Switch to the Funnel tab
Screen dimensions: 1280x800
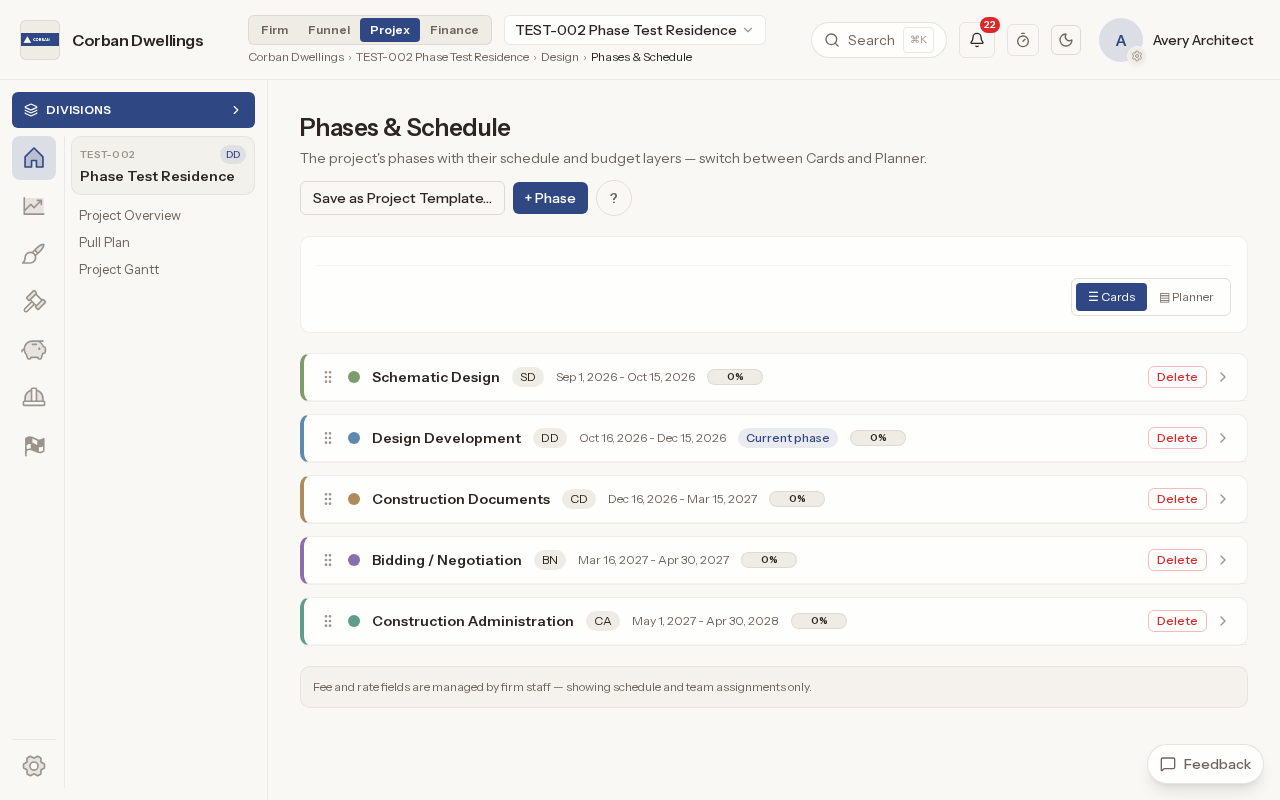pyautogui.click(x=329, y=30)
